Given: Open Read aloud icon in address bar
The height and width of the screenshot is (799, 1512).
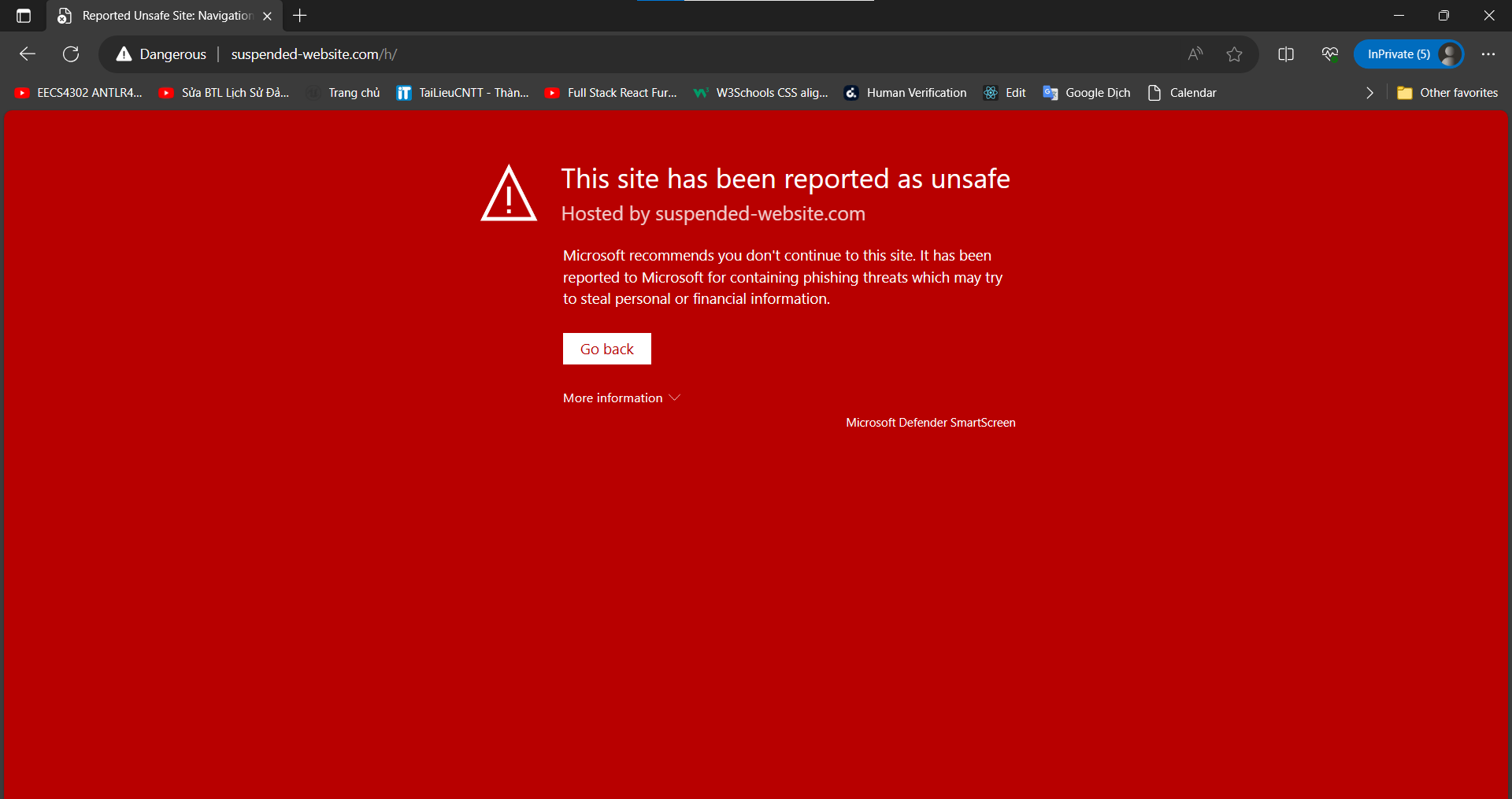Looking at the screenshot, I should point(1195,54).
